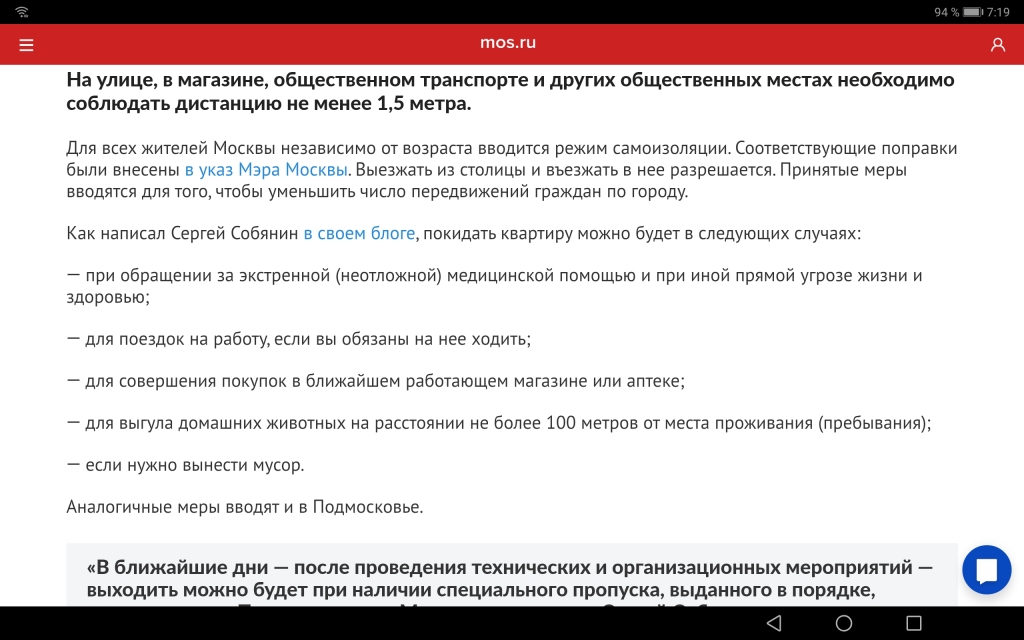
Task: Tap the battery icon in the status bar
Action: [x=973, y=12]
